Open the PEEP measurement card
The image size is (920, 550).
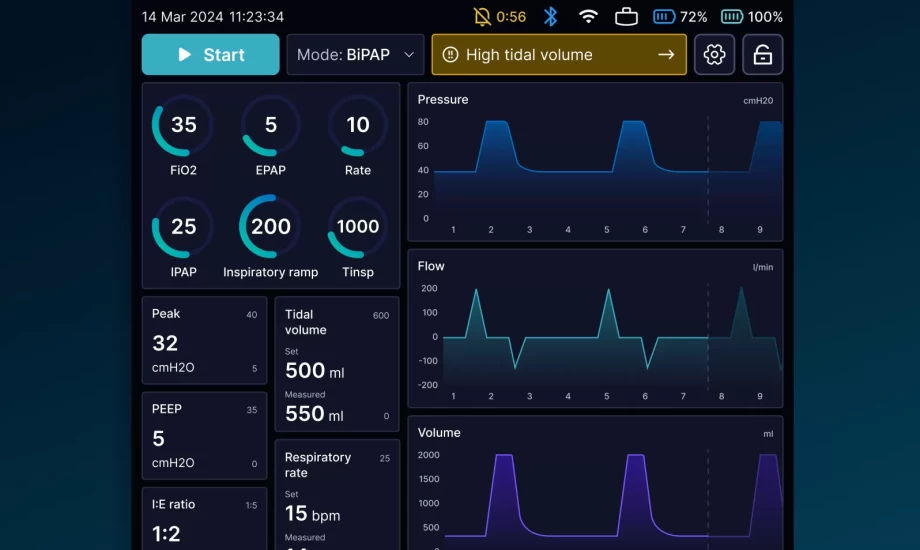(x=204, y=436)
